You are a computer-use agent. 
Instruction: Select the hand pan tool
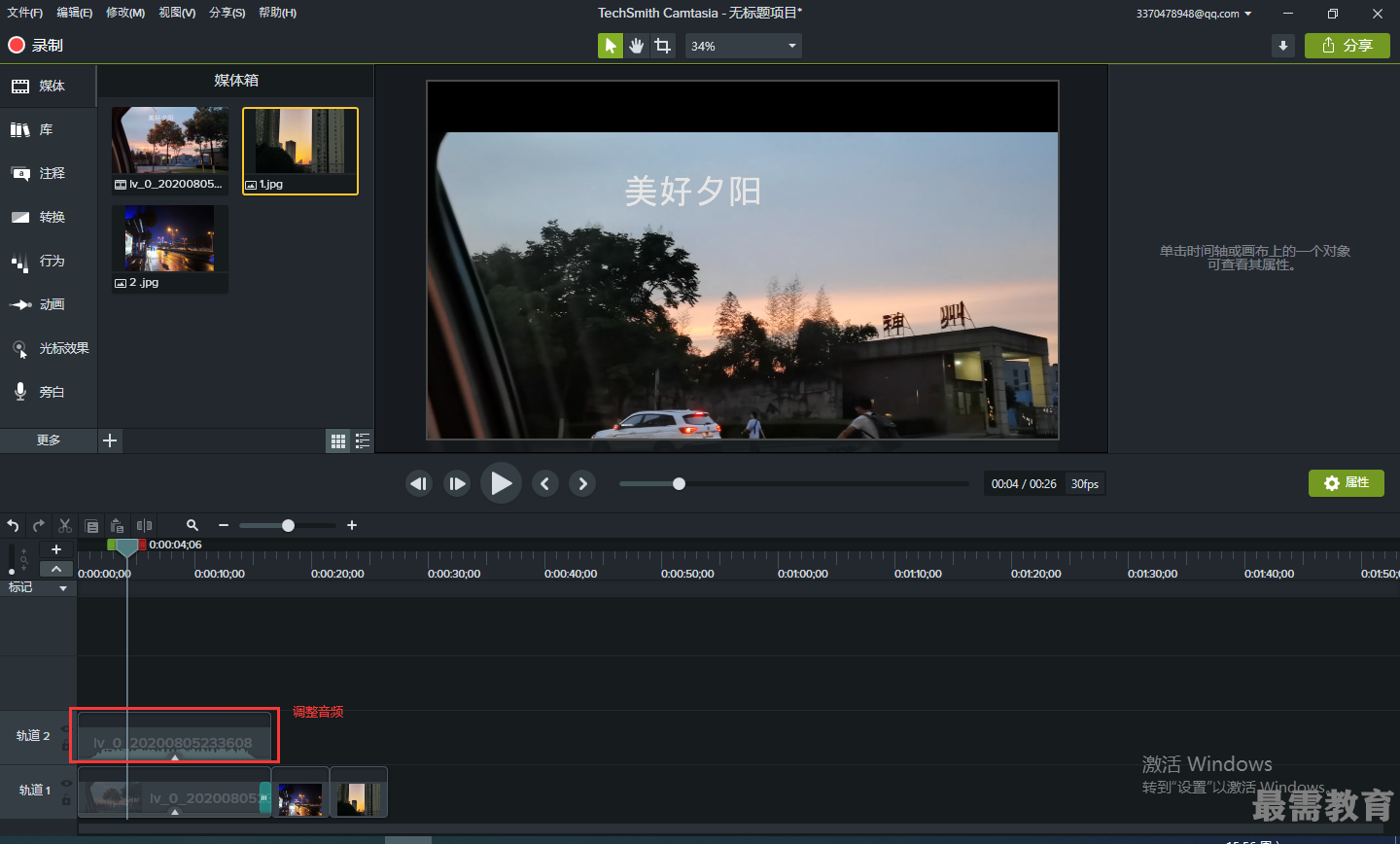(636, 46)
